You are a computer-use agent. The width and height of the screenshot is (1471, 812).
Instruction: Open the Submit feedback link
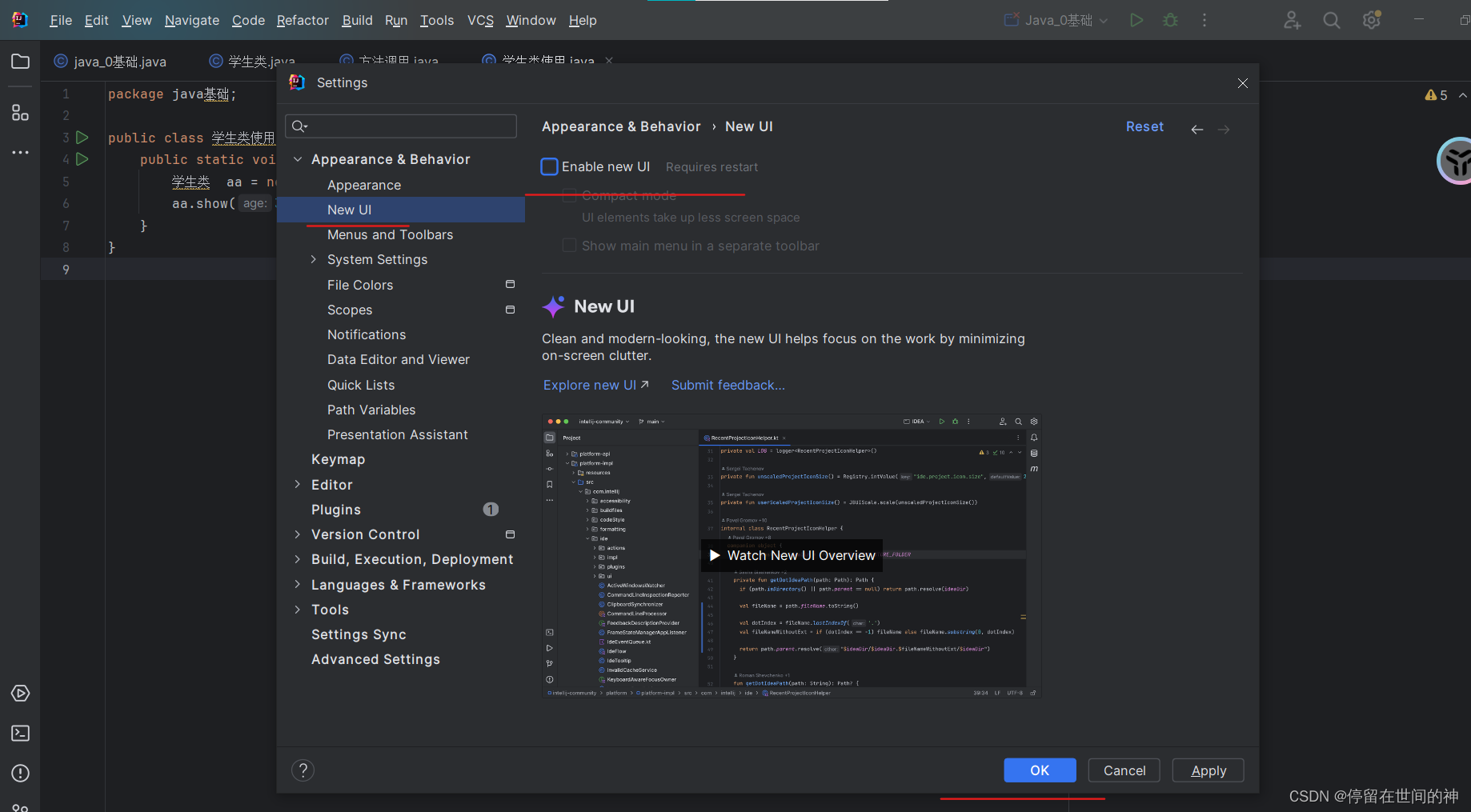point(728,385)
